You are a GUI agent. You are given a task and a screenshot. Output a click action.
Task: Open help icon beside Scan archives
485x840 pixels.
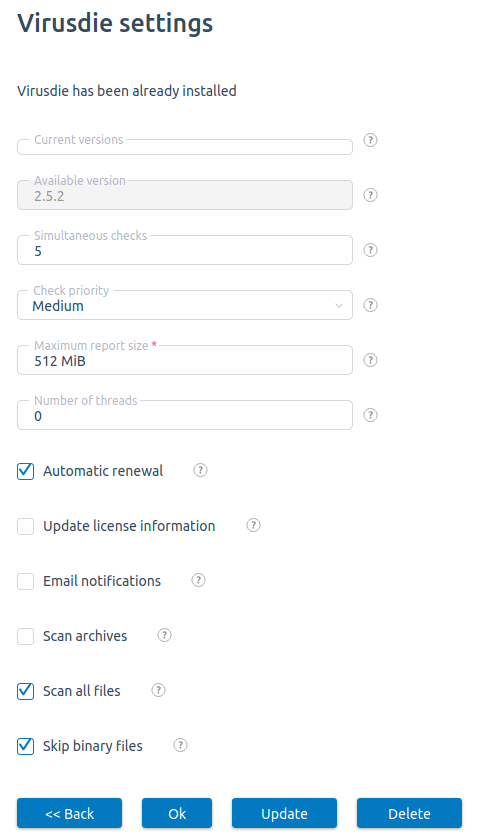[x=164, y=635]
